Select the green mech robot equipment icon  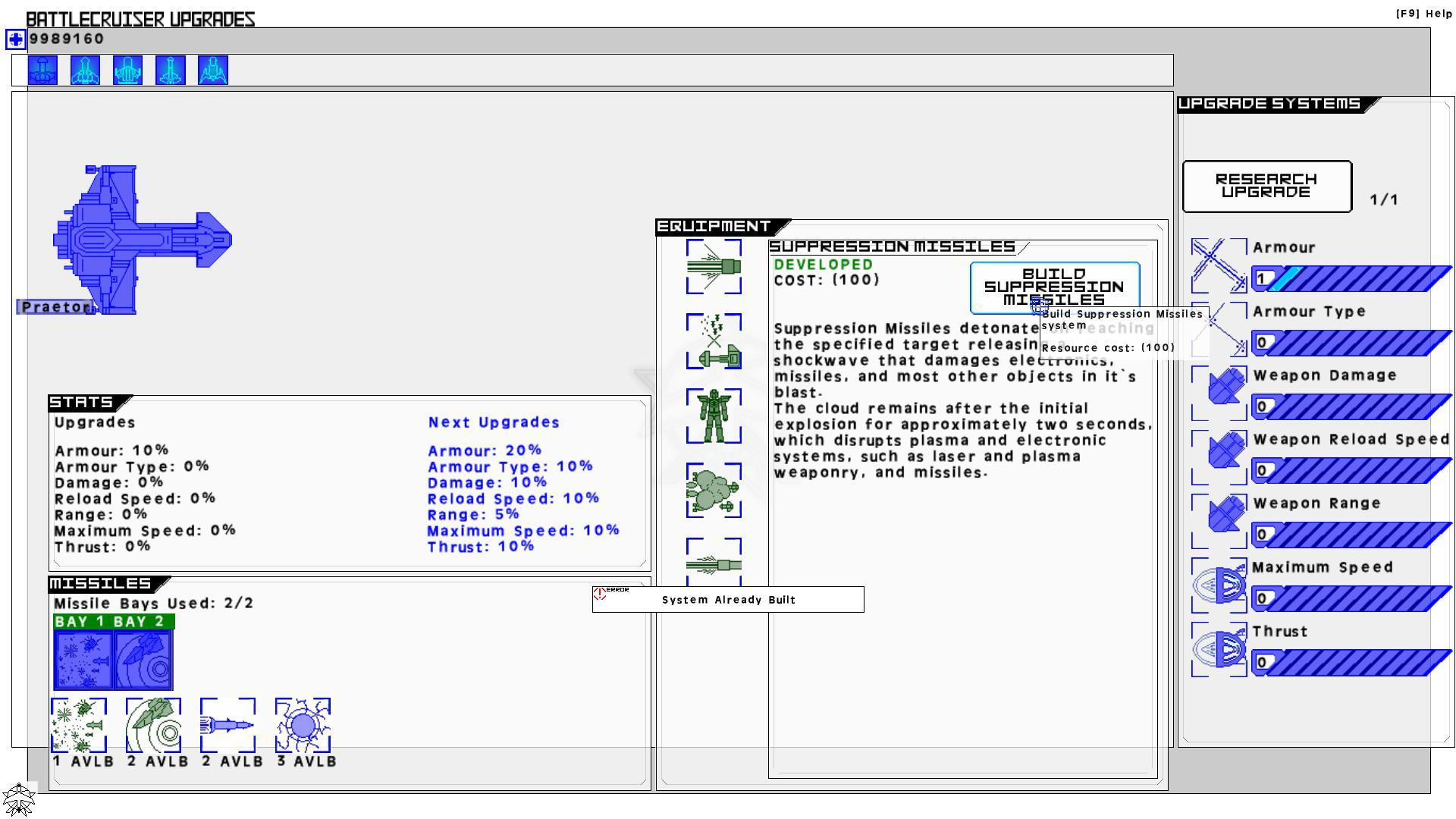click(x=714, y=416)
